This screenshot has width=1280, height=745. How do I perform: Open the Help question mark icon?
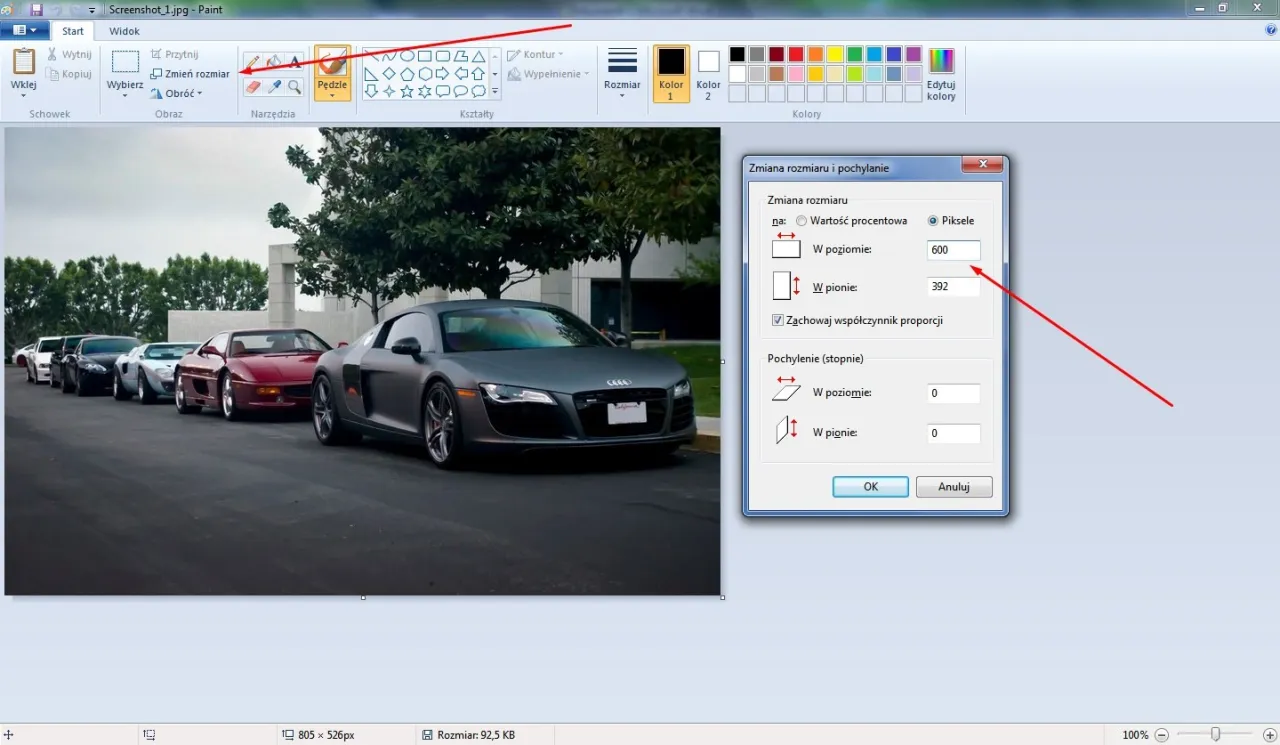tap(1270, 31)
